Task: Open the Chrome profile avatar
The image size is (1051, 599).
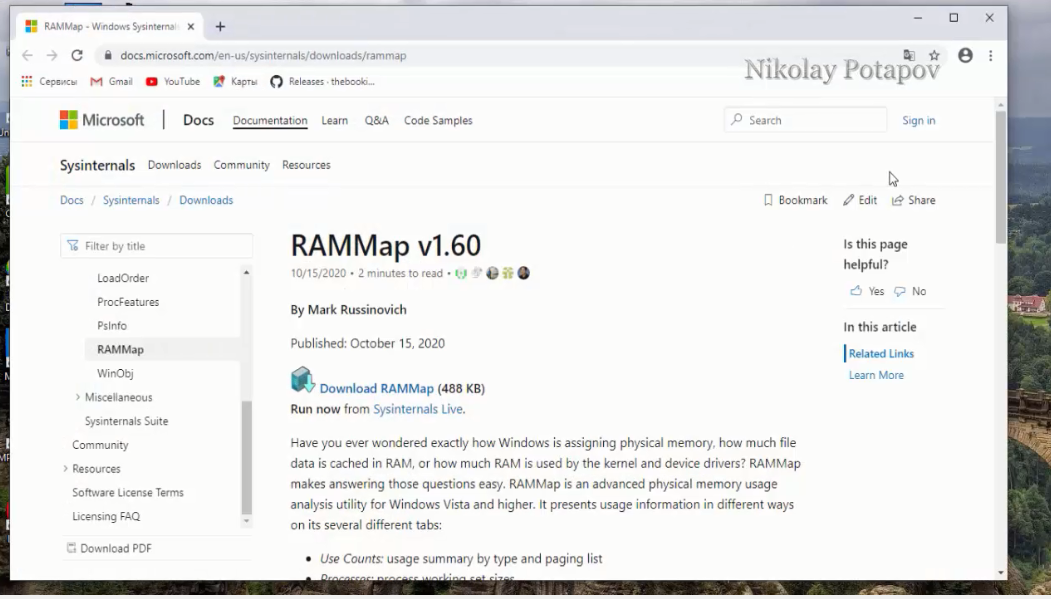Action: [x=965, y=56]
